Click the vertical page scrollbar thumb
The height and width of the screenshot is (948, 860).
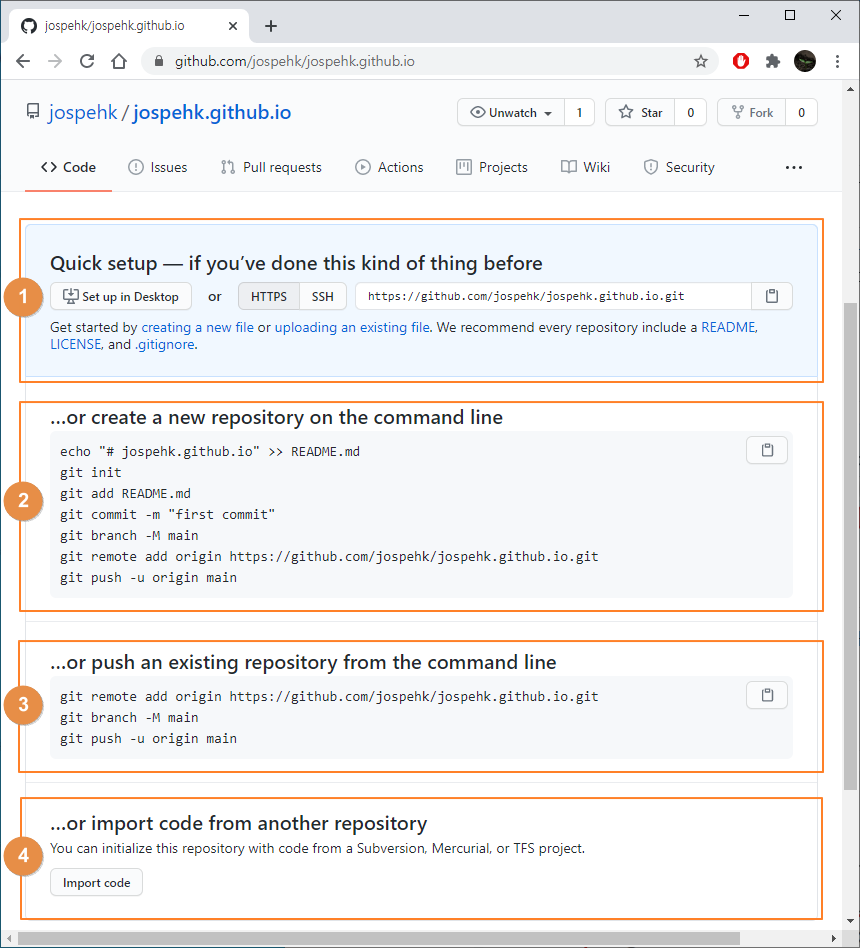pos(851,545)
